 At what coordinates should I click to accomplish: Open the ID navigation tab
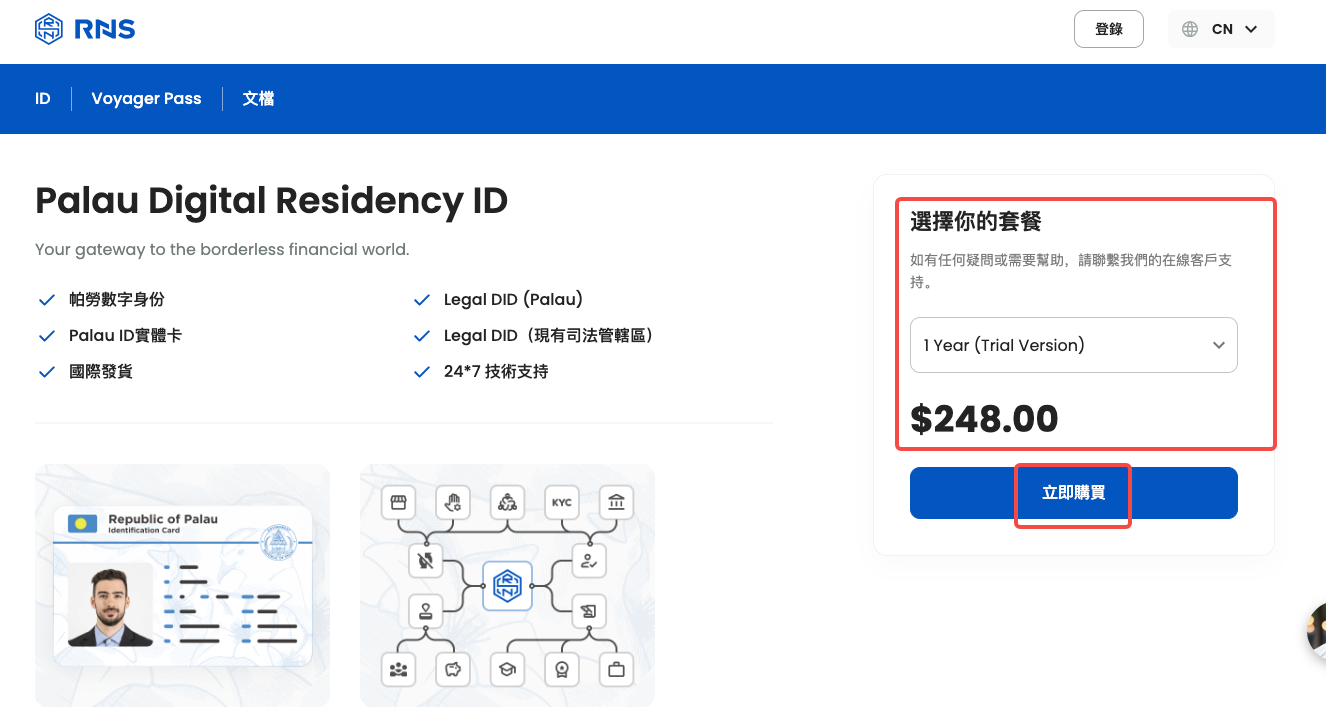(43, 99)
